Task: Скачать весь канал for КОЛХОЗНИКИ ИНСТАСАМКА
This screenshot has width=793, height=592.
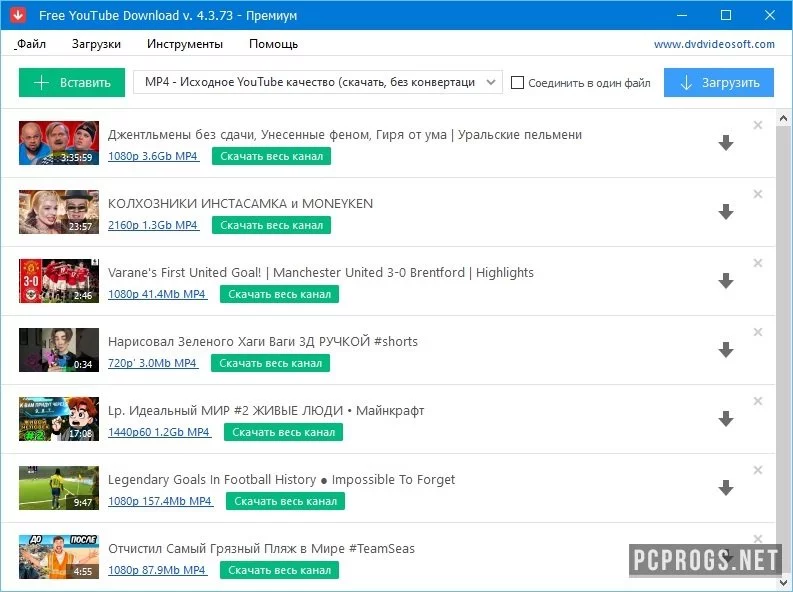Action: coord(272,225)
